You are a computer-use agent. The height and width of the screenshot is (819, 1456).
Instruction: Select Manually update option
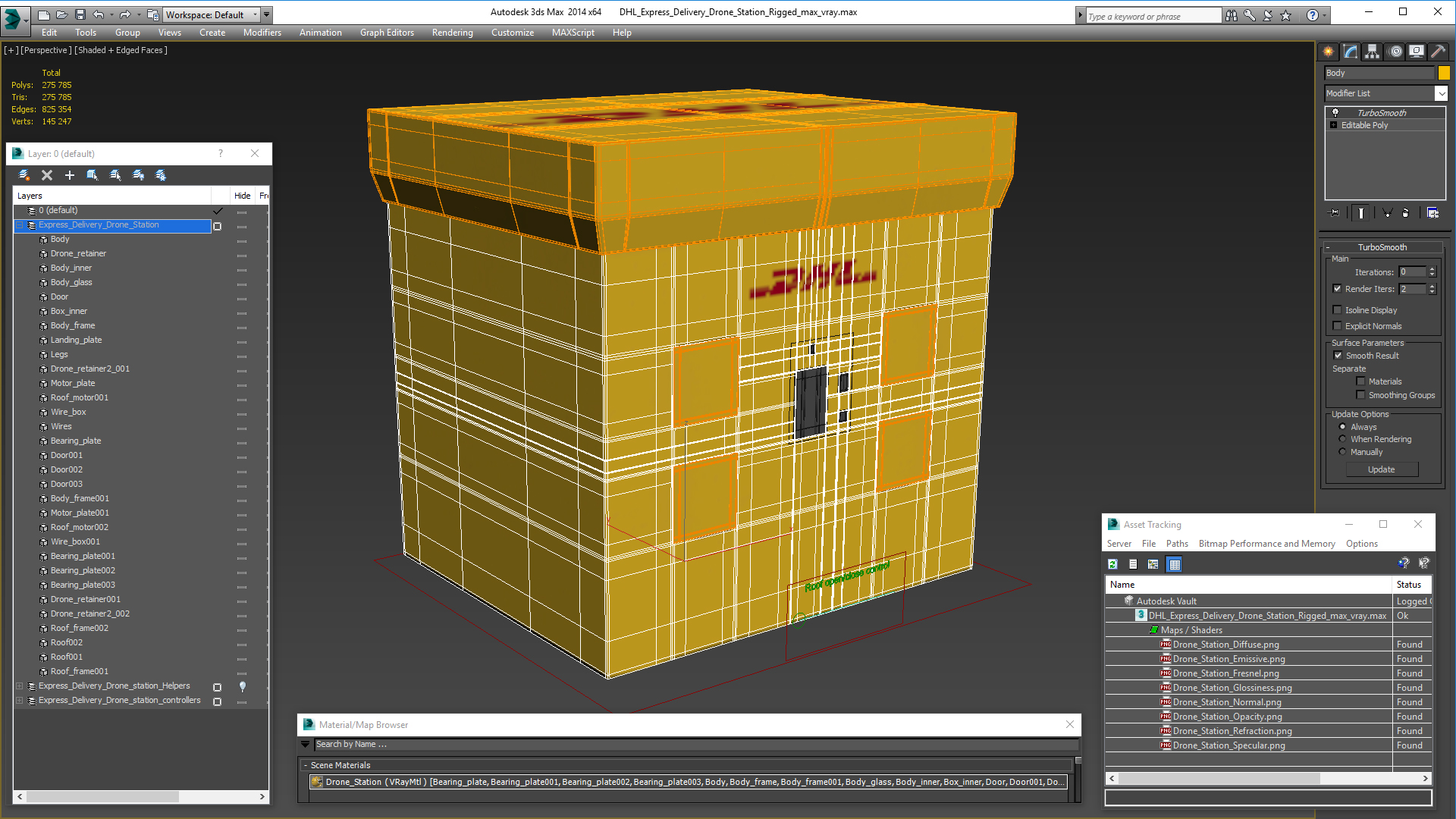click(x=1343, y=452)
